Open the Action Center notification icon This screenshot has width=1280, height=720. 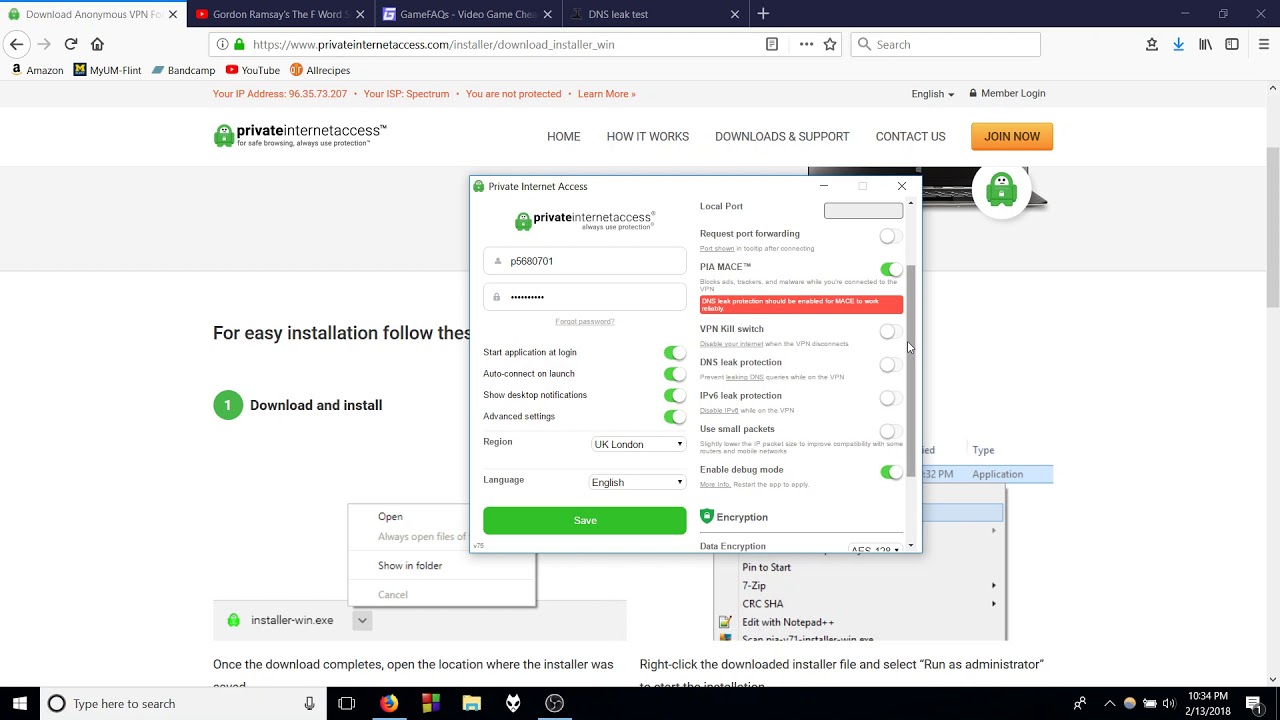pyautogui.click(x=1254, y=703)
